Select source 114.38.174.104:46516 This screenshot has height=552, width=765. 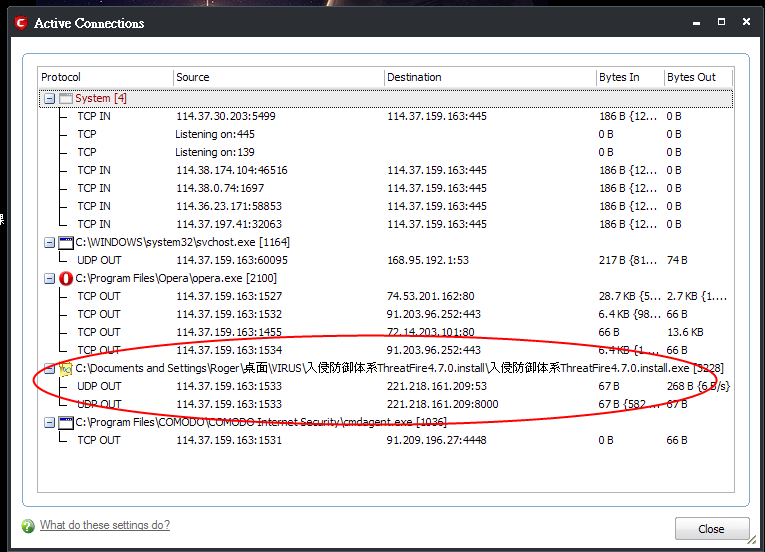click(x=232, y=170)
